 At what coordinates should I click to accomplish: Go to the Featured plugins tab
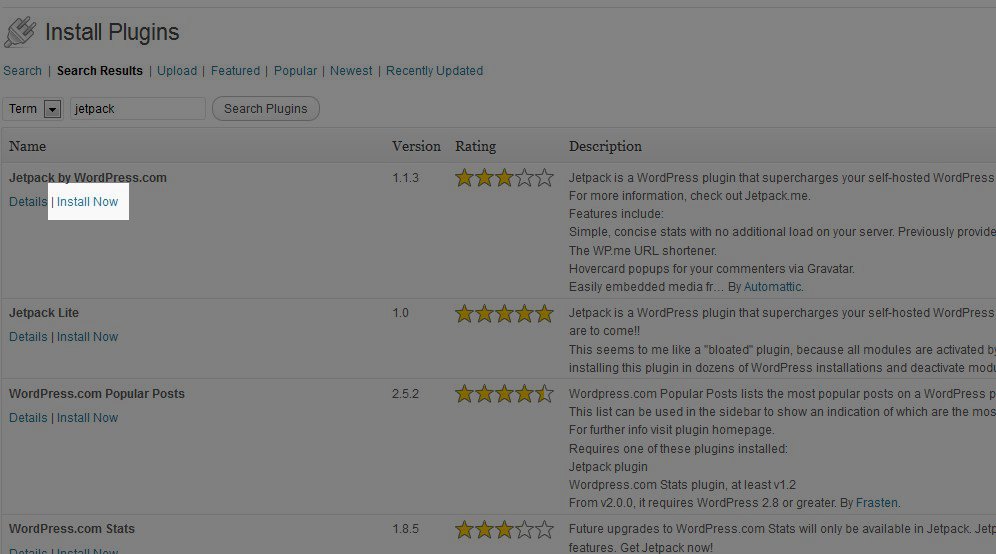235,71
